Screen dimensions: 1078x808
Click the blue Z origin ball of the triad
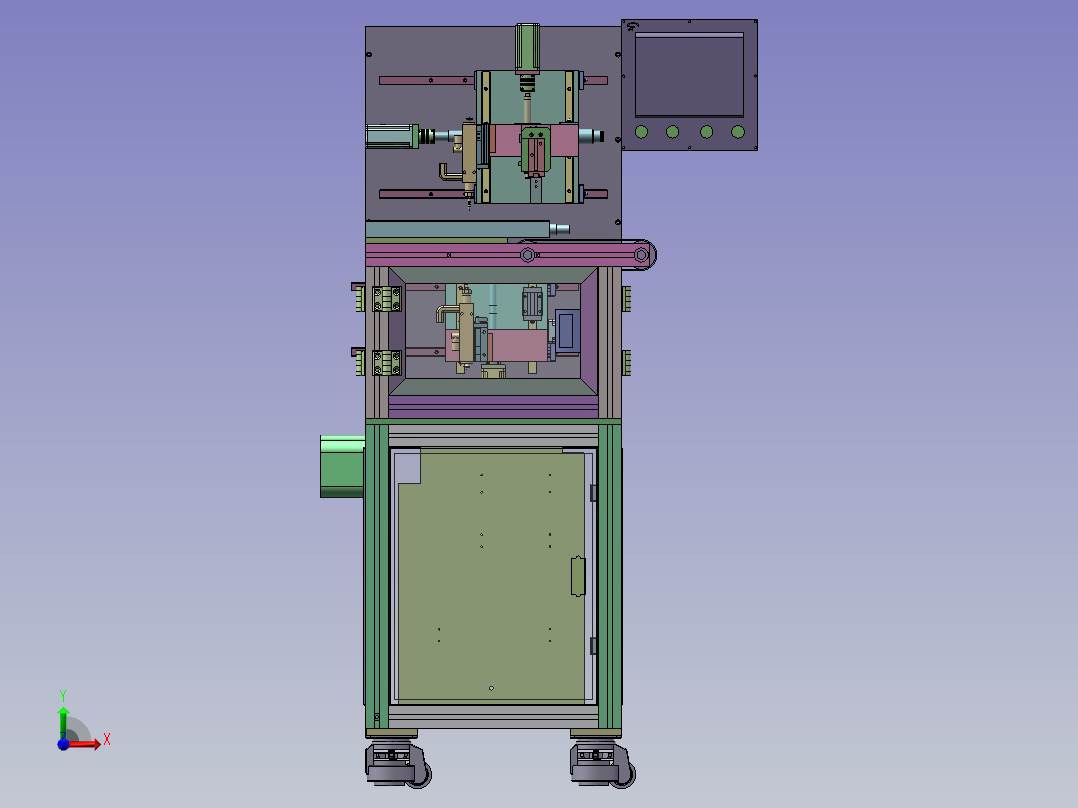(63, 744)
